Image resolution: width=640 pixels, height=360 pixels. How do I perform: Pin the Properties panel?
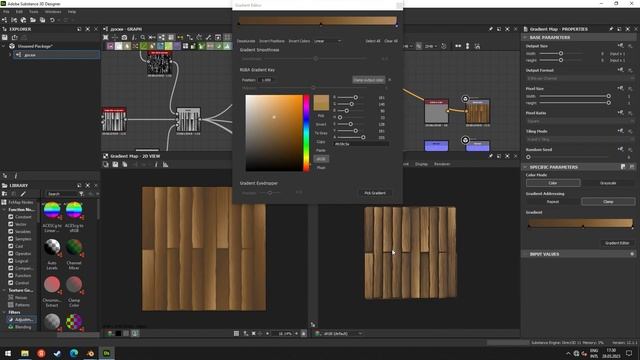[x=611, y=29]
